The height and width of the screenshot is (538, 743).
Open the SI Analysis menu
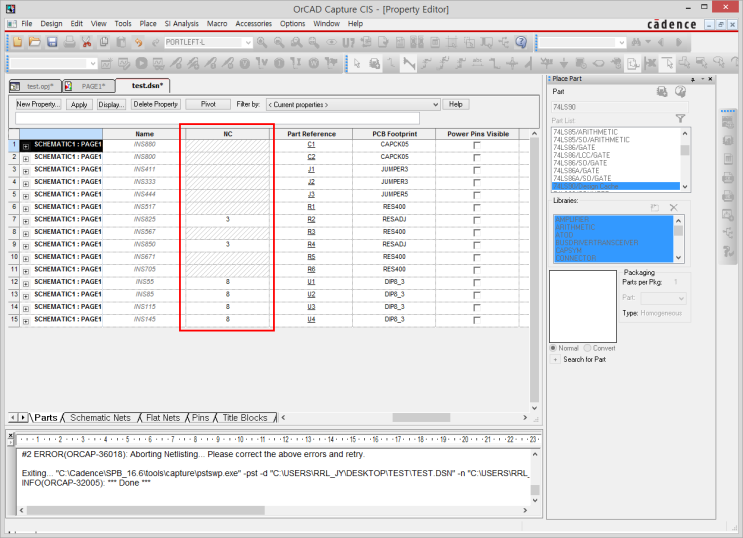pos(181,23)
